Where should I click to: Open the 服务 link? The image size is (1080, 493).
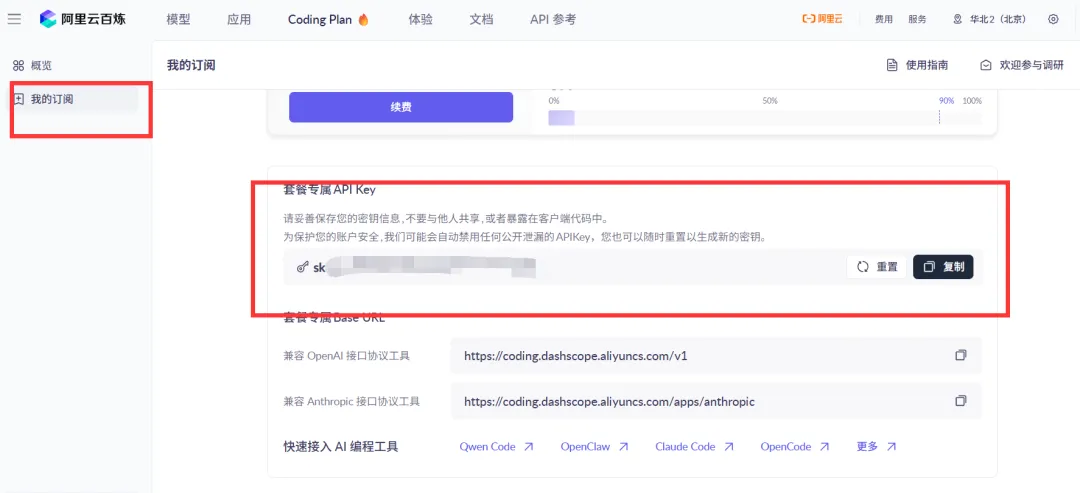pyautogui.click(x=917, y=19)
